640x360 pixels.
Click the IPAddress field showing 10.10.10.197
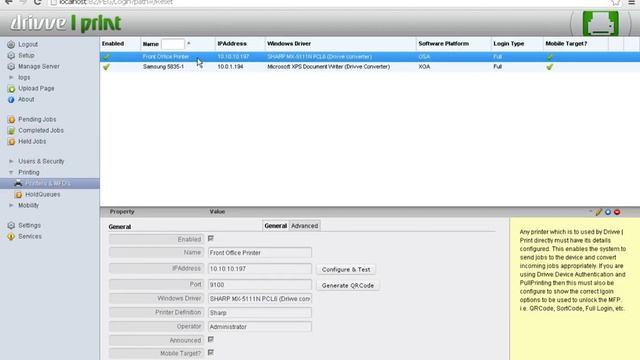pos(260,269)
